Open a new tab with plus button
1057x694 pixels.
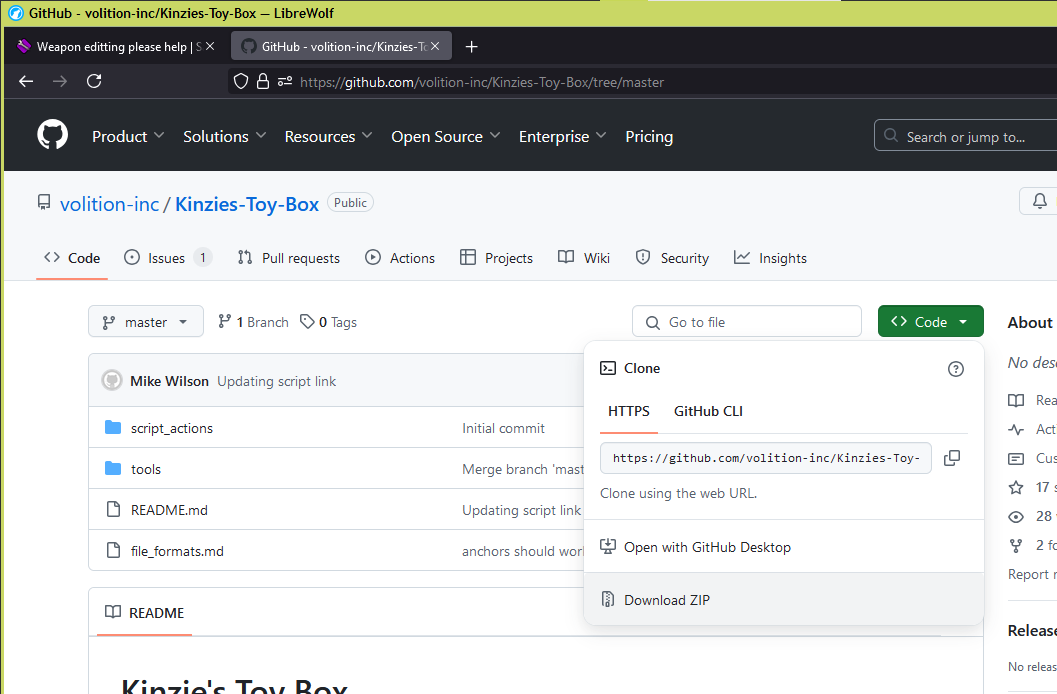point(472,46)
